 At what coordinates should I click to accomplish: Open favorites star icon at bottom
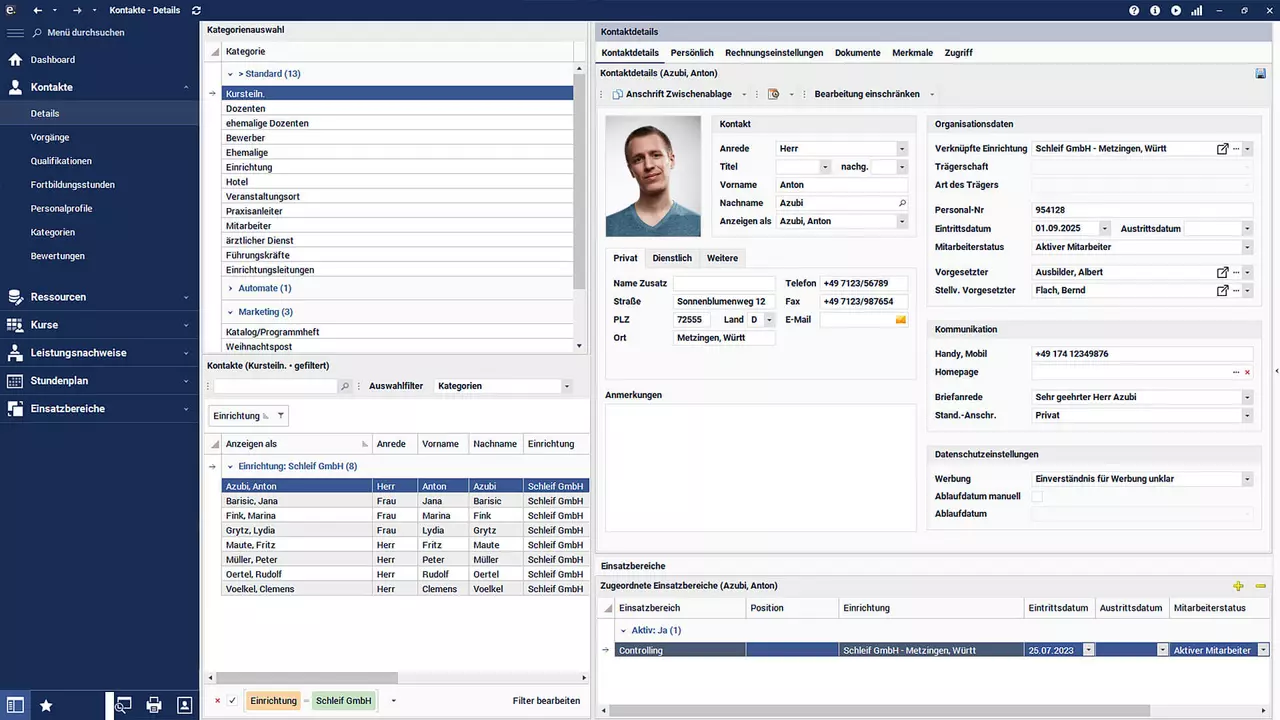click(x=46, y=705)
